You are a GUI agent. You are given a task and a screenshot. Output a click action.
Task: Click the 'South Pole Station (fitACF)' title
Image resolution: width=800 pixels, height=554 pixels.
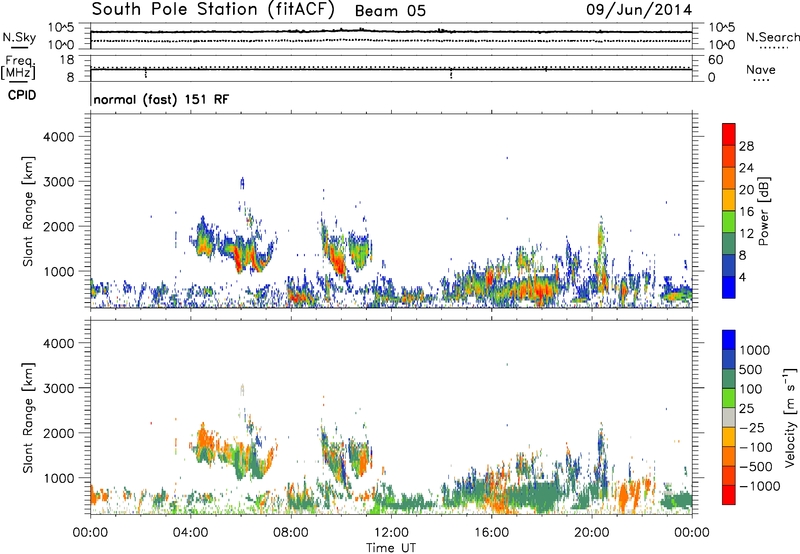point(213,10)
